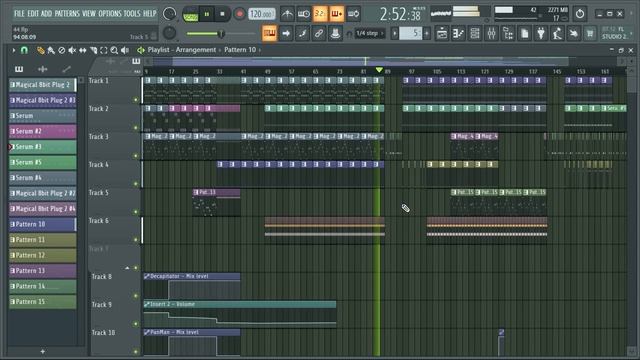Select the Mute tool in Playlist
The height and width of the screenshot is (360, 640).
pos(72,50)
